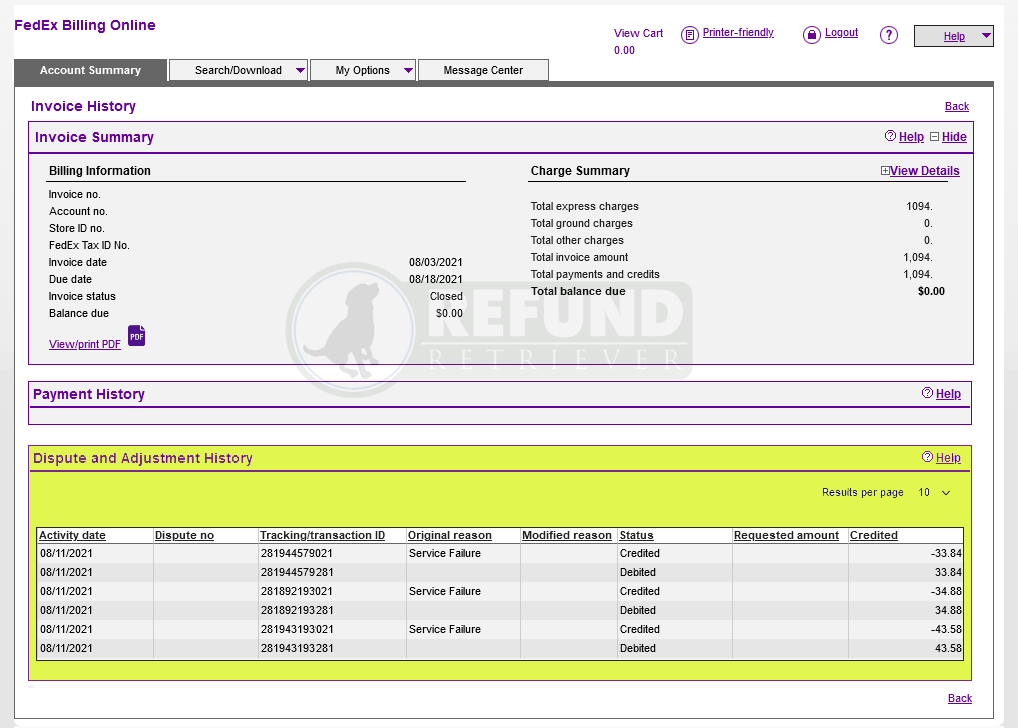Click Help link in Invoice Summary

click(x=911, y=137)
